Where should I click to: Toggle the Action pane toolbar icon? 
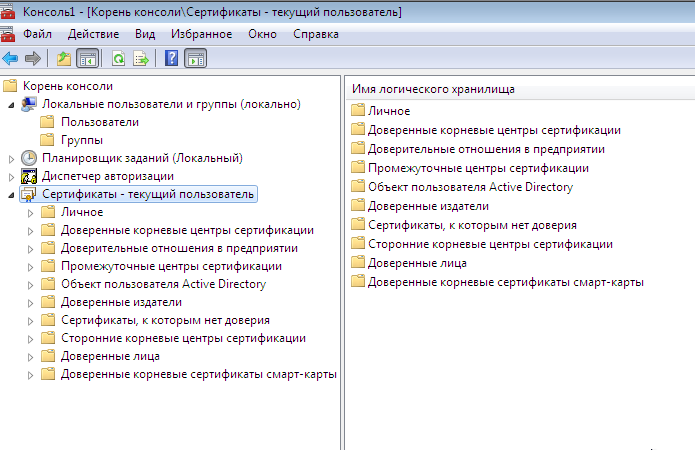(195, 59)
